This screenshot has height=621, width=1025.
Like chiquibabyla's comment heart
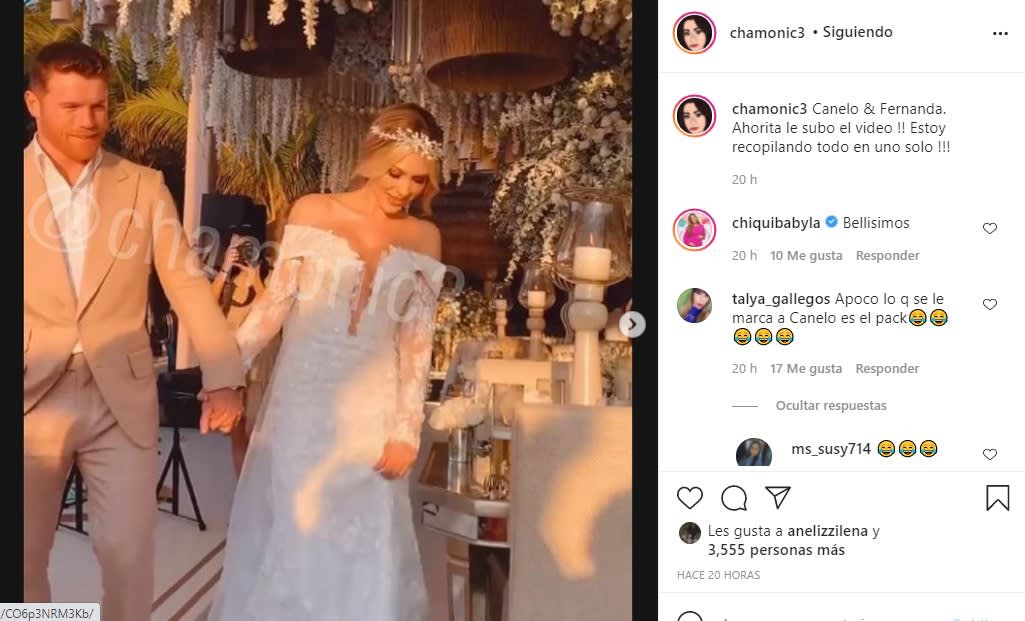click(x=990, y=228)
